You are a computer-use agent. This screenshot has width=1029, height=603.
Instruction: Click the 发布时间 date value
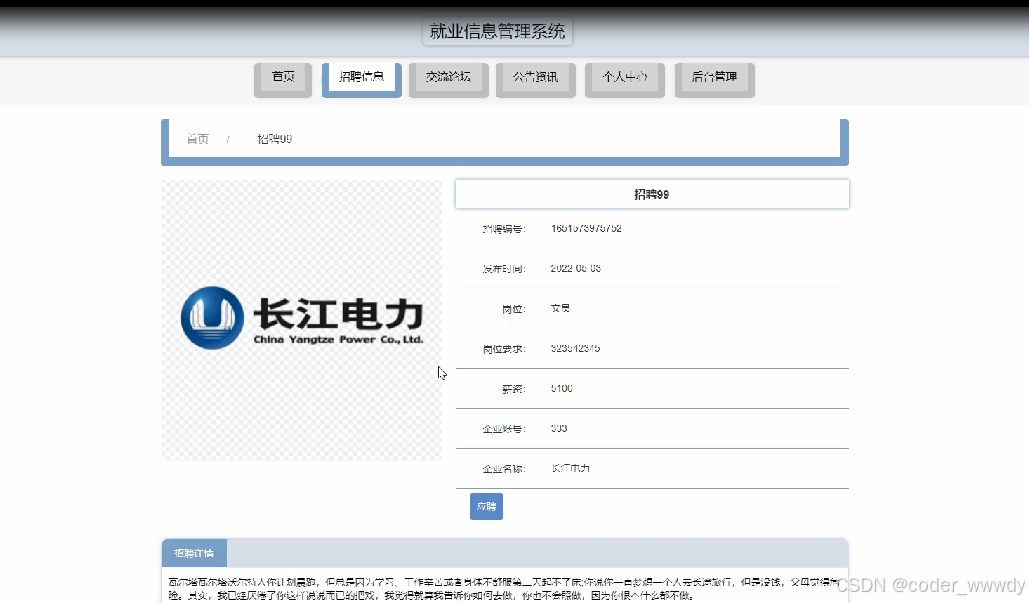tap(576, 268)
